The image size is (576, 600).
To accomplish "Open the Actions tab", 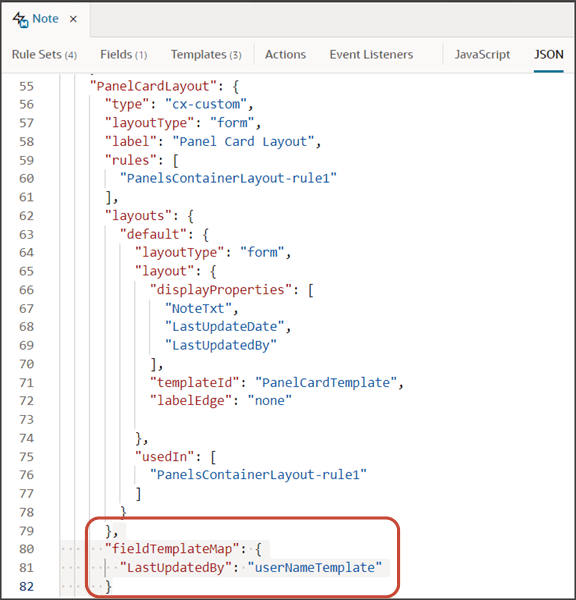I will point(286,55).
